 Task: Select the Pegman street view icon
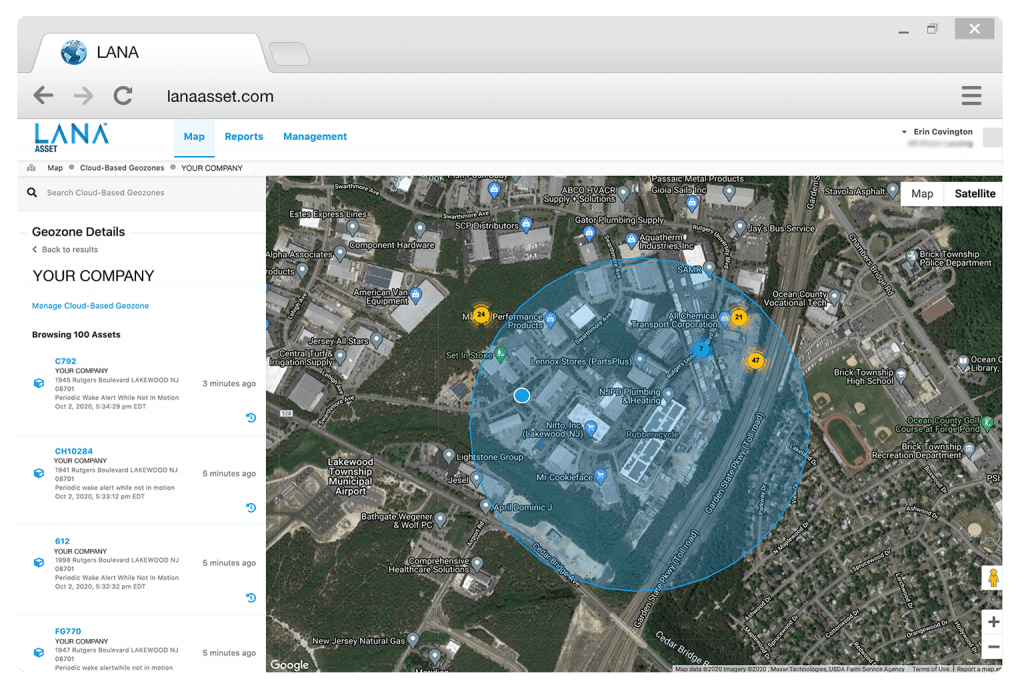pos(992,577)
